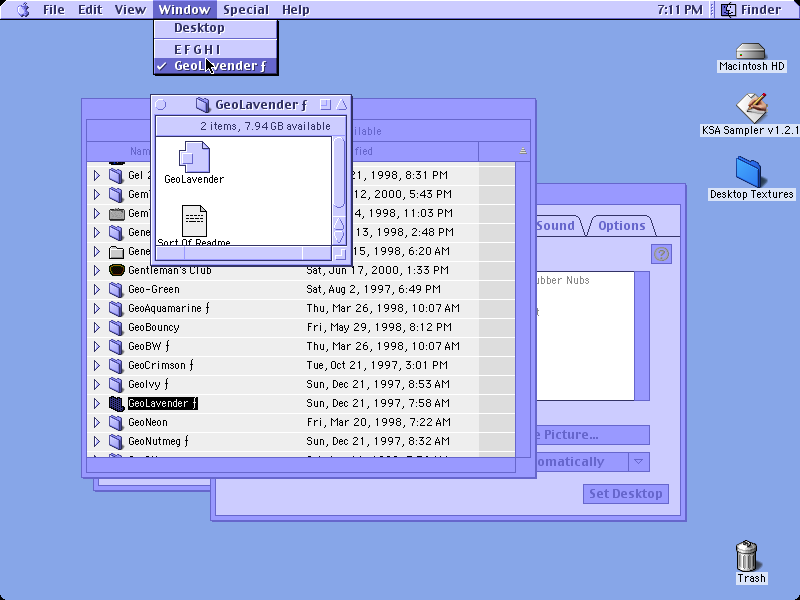
Task: Choose E F G H I from the Window menu
Action: [216, 49]
